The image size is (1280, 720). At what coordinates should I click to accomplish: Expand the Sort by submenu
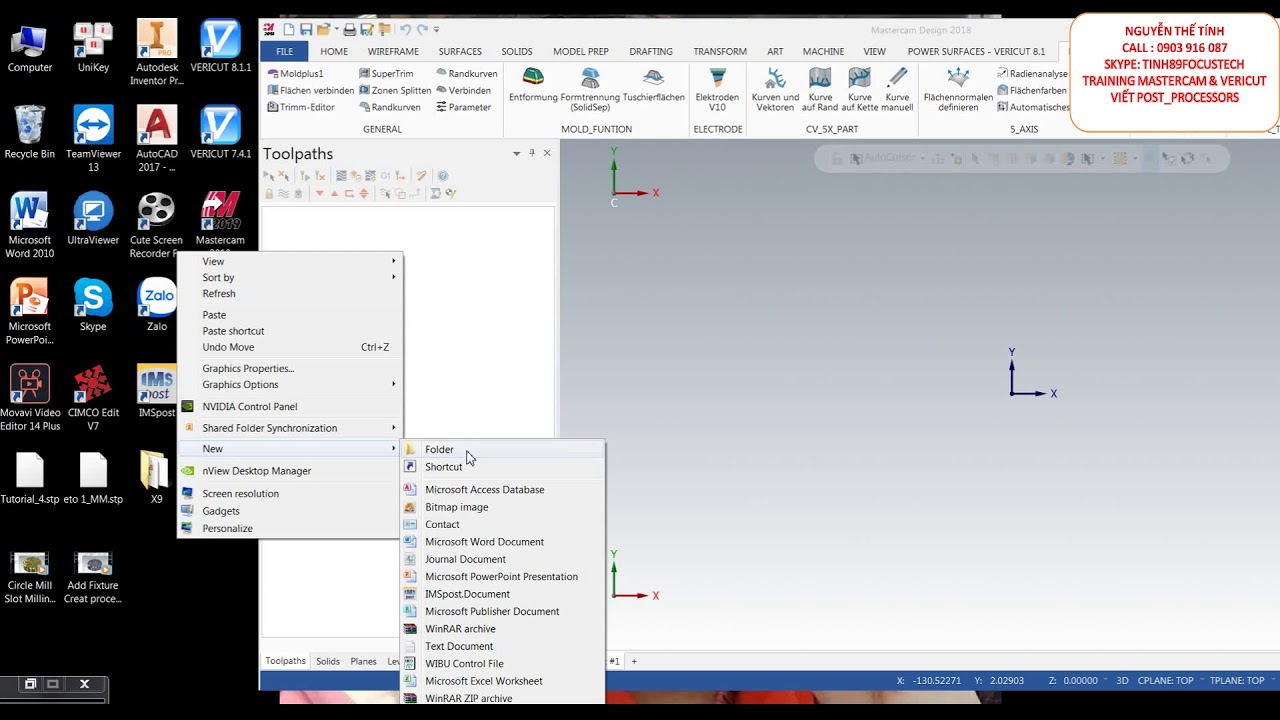[290, 277]
